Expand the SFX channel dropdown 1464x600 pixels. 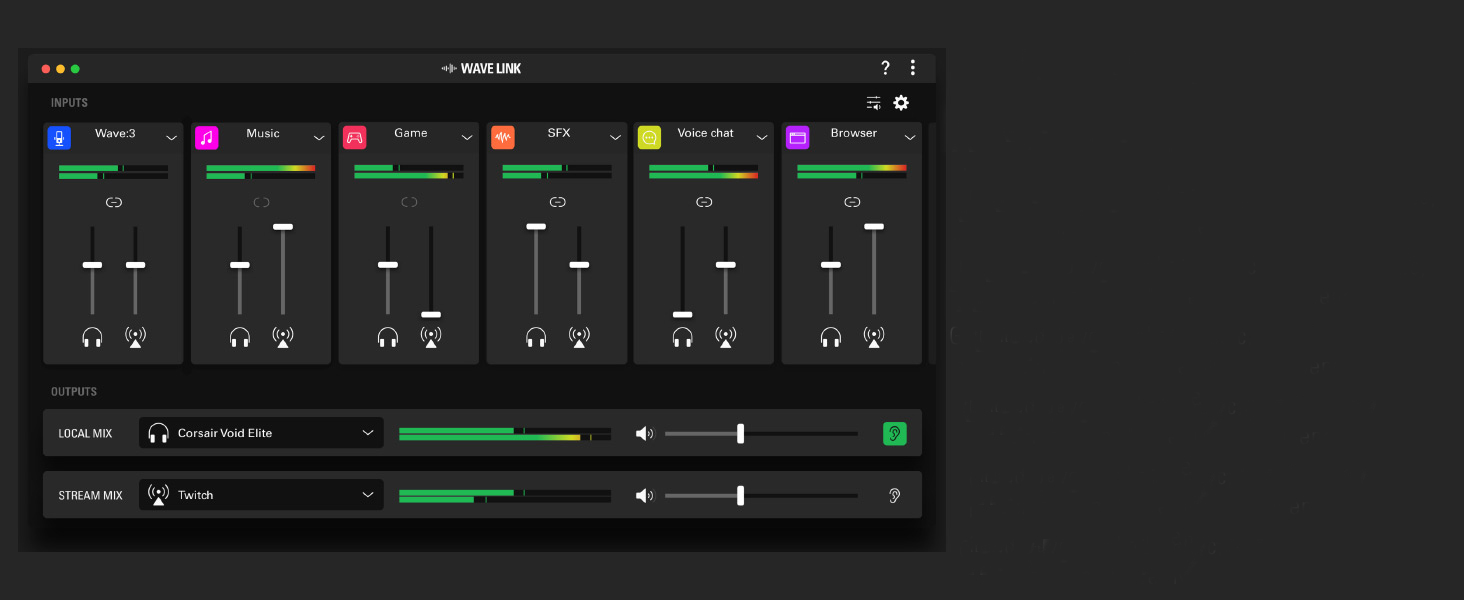pyautogui.click(x=615, y=138)
